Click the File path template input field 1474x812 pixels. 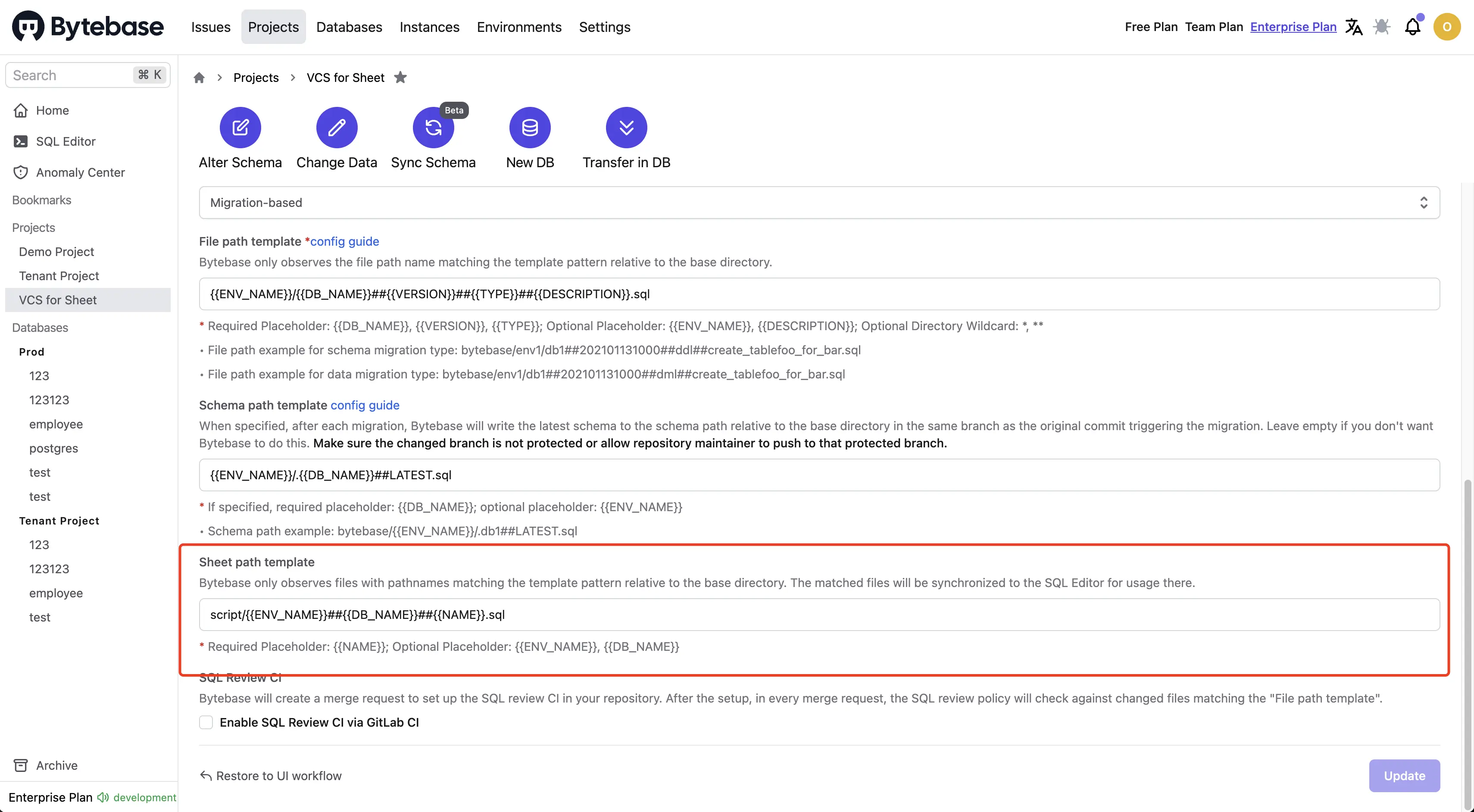(x=819, y=294)
